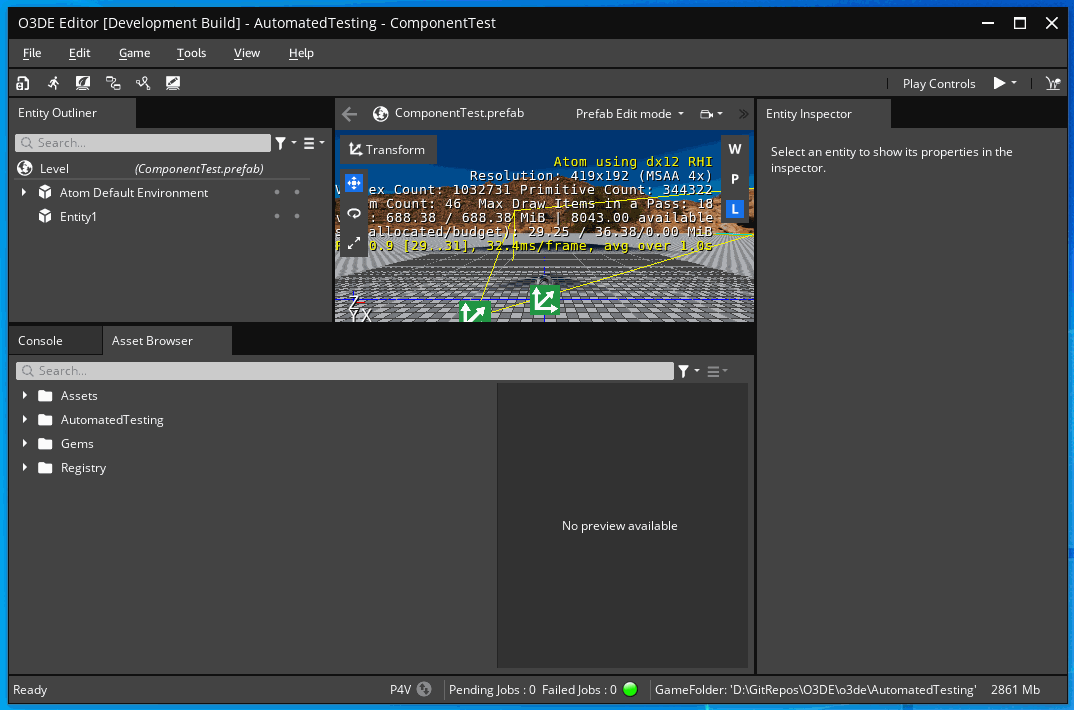Switch to Parent space with P button
This screenshot has width=1074, height=710.
point(735,179)
